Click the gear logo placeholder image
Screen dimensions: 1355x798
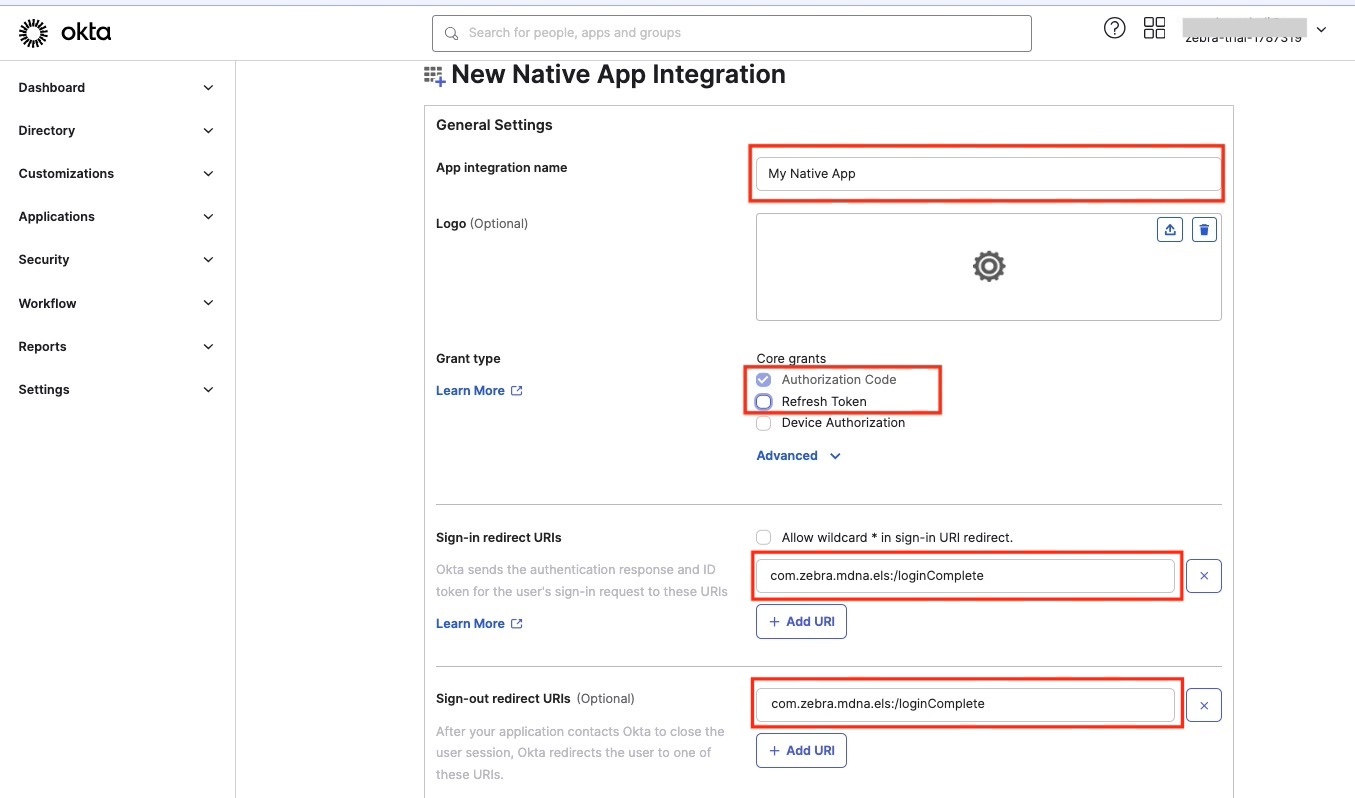988,266
